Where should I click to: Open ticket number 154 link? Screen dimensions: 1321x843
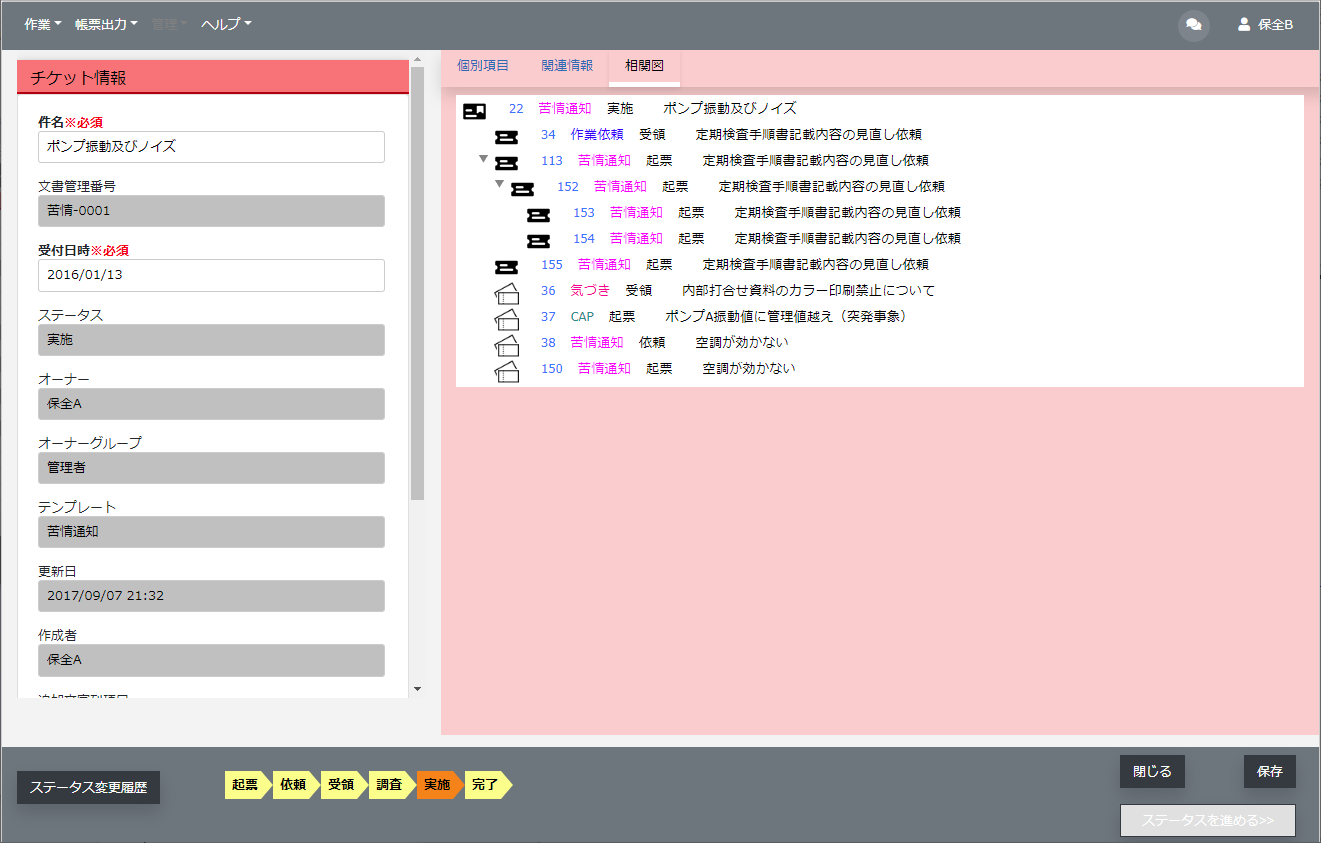point(584,238)
